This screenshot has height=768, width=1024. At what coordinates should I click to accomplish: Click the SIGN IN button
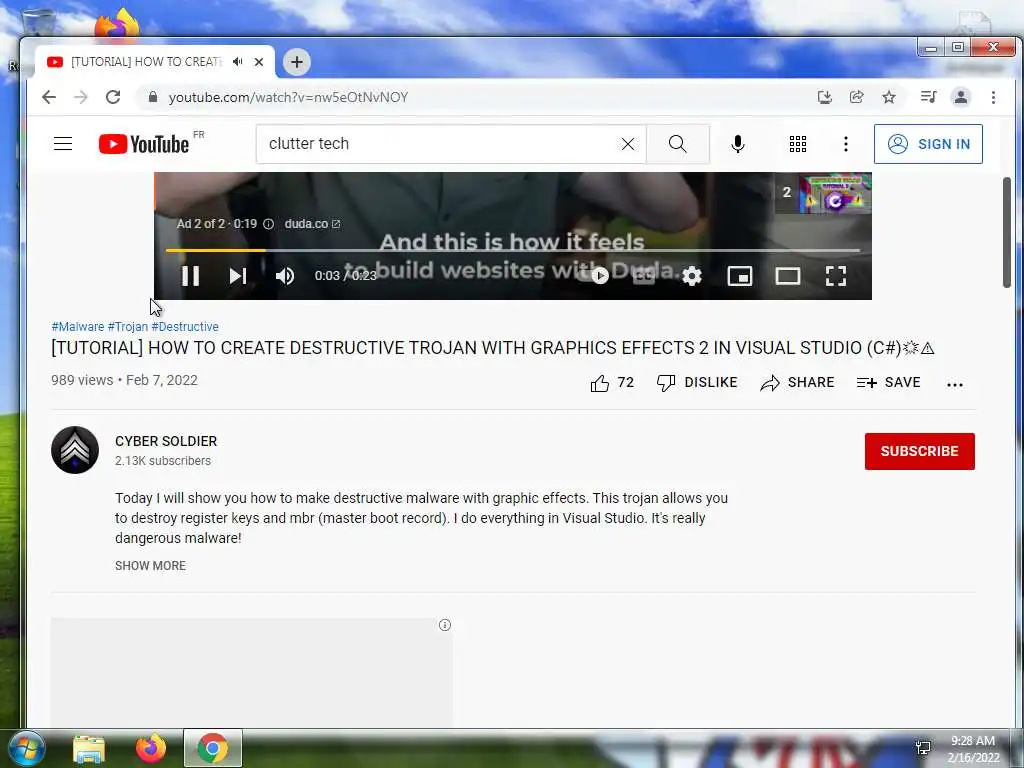[928, 144]
